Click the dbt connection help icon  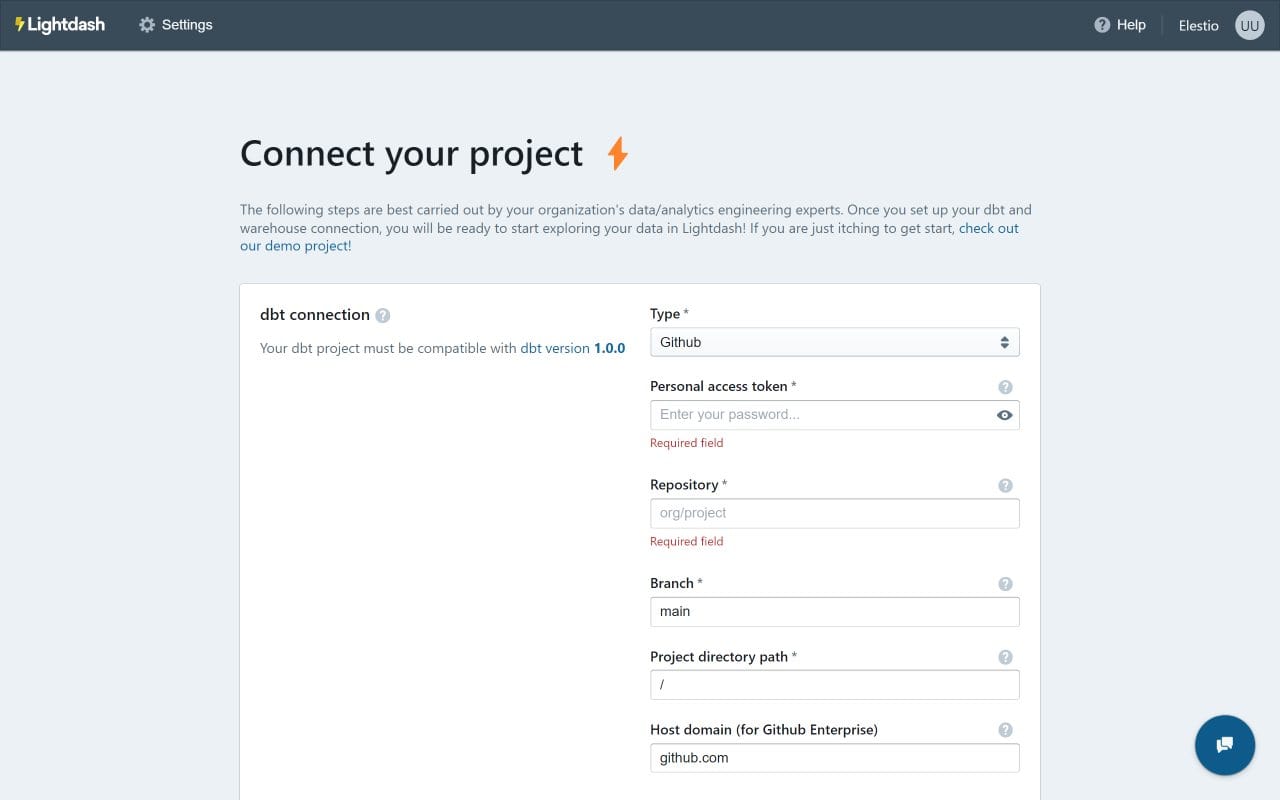383,315
